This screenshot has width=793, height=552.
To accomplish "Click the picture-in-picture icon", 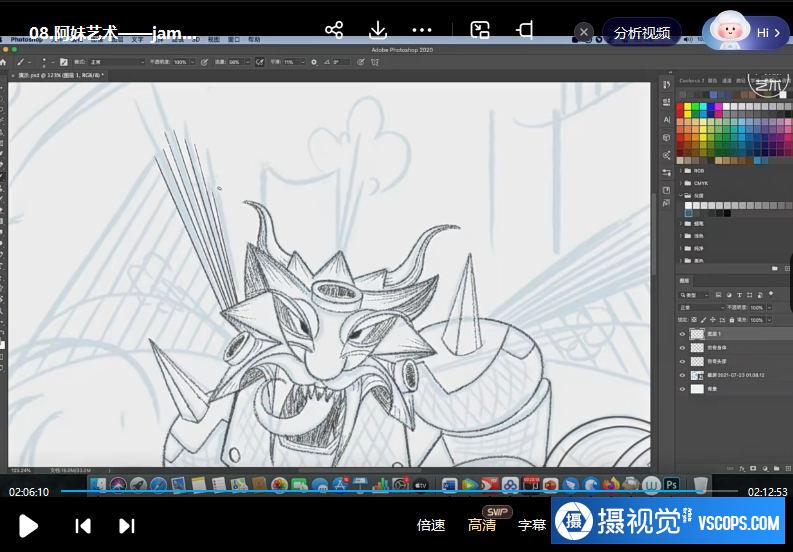I will point(479,30).
